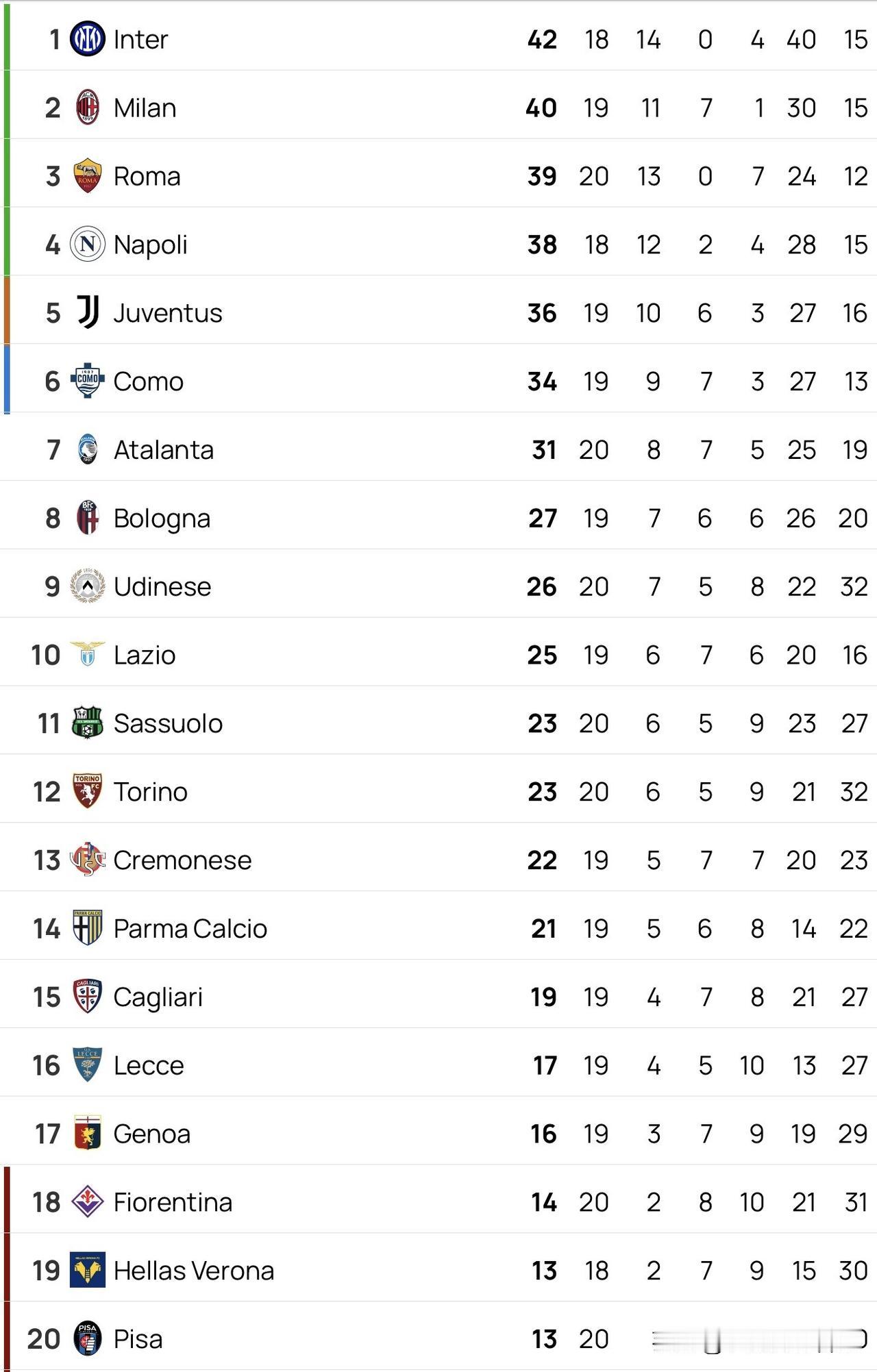Select the Udinese club crest
Screen dimensions: 877x1372
[88, 586]
